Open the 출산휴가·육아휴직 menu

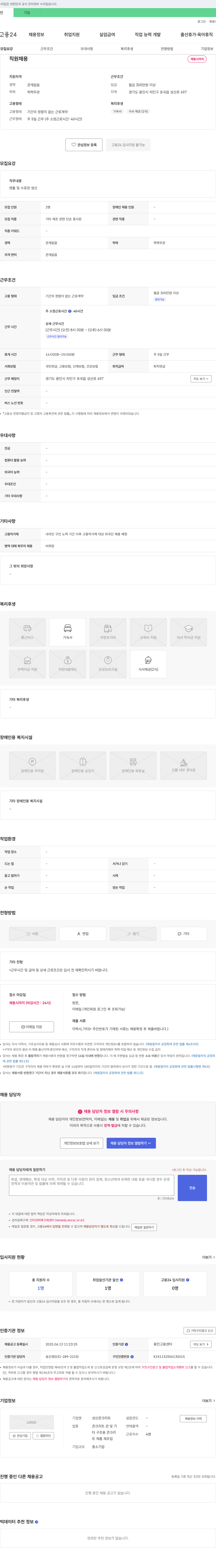[196, 35]
